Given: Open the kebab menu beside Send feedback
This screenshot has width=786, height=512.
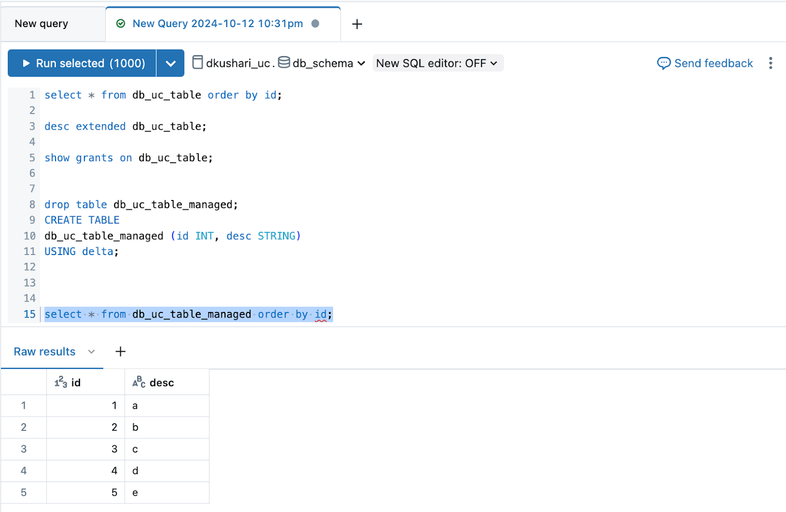Looking at the screenshot, I should click(770, 63).
